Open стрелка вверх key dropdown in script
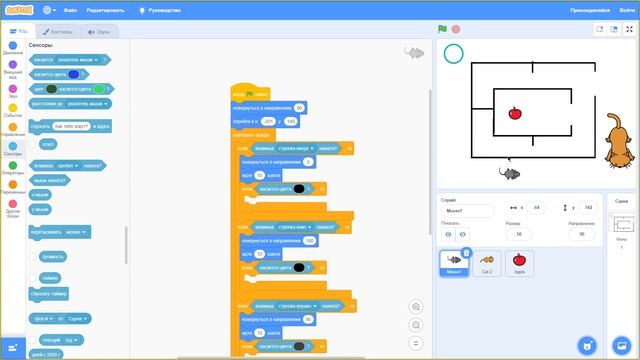The height and width of the screenshot is (360, 640). (296, 148)
